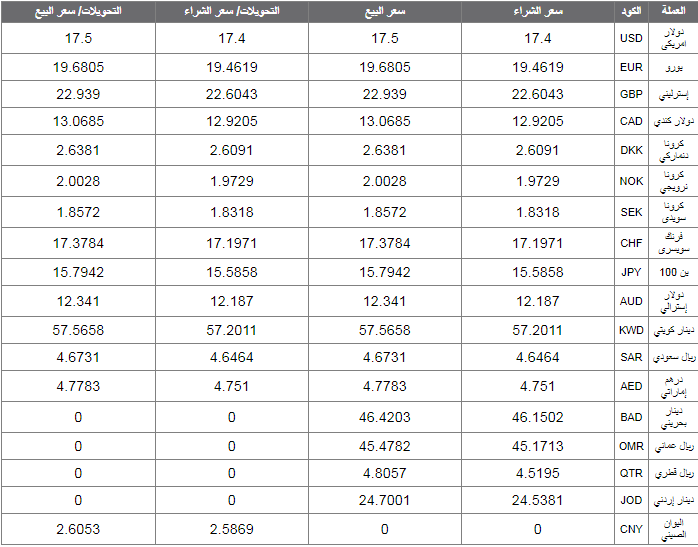The height and width of the screenshot is (547, 698).
Task: Select the AED transfer sell rate 4.7783
Action: click(x=78, y=386)
